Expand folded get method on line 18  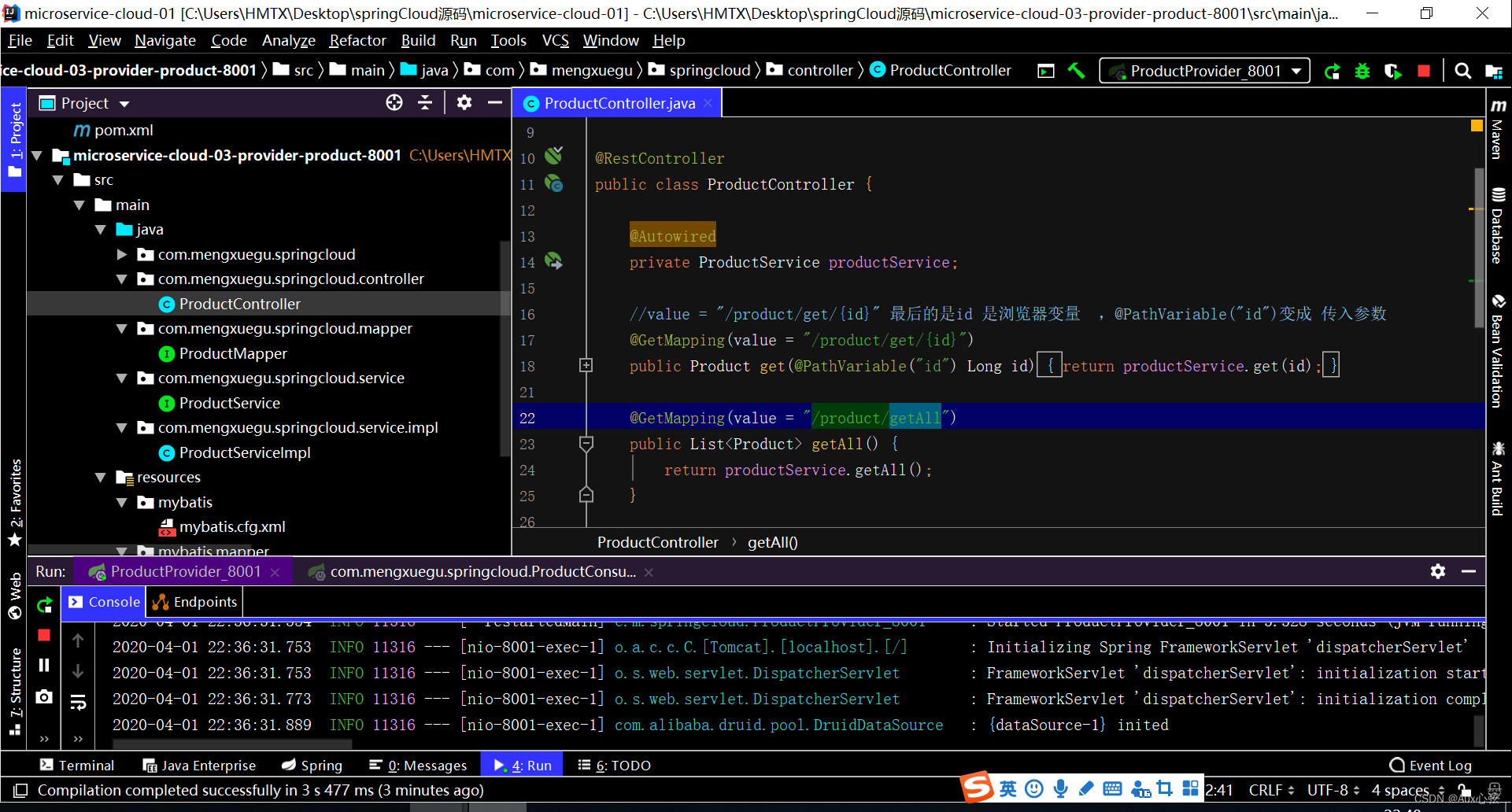(x=586, y=366)
